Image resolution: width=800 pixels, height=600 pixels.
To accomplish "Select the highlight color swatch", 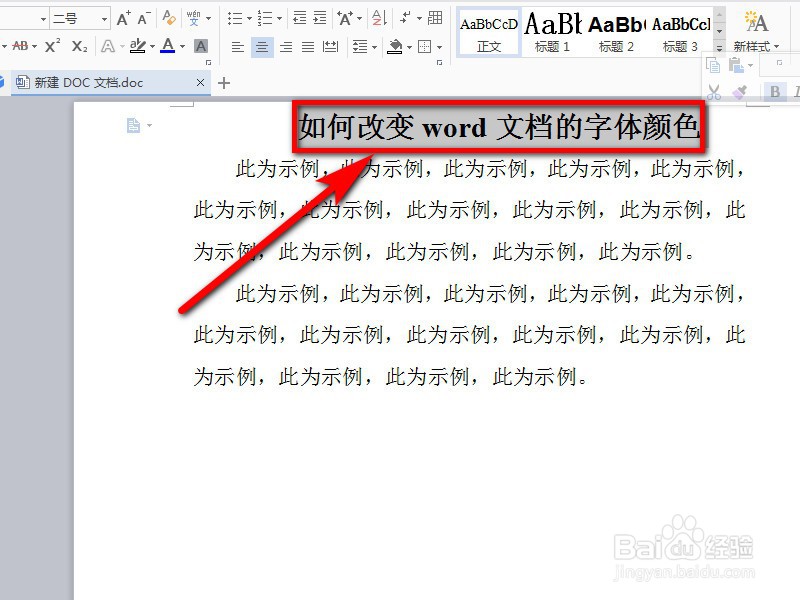I will [x=135, y=44].
